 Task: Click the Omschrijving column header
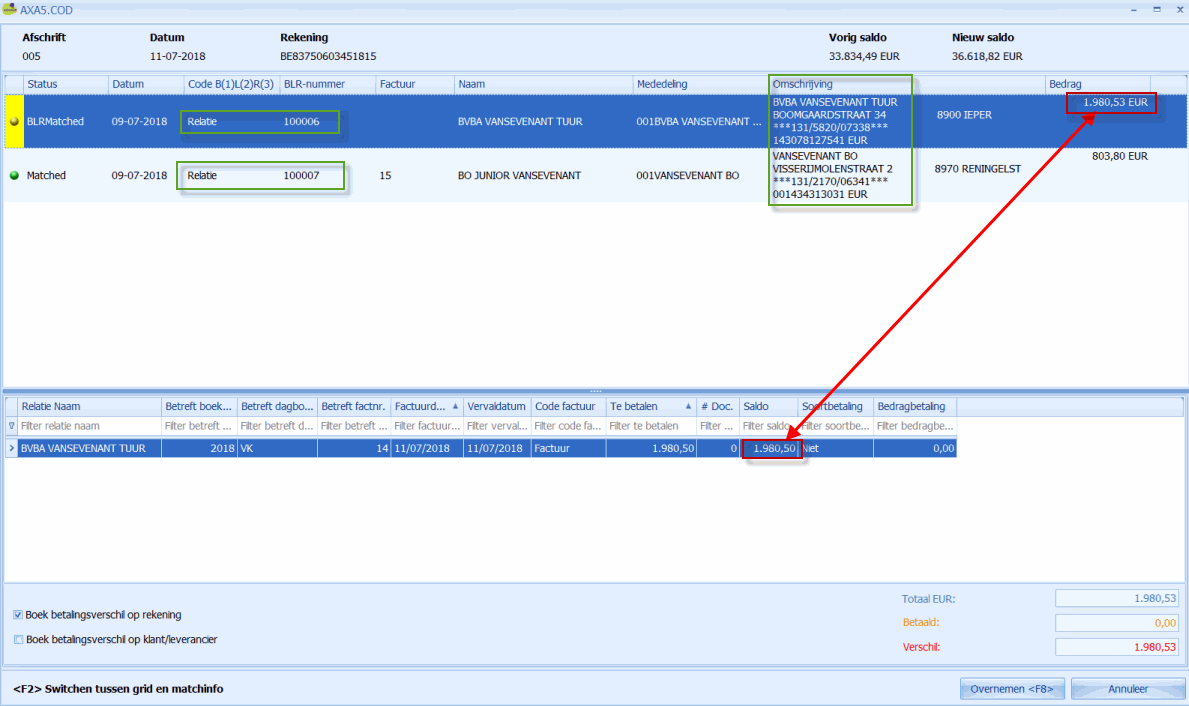coord(840,84)
